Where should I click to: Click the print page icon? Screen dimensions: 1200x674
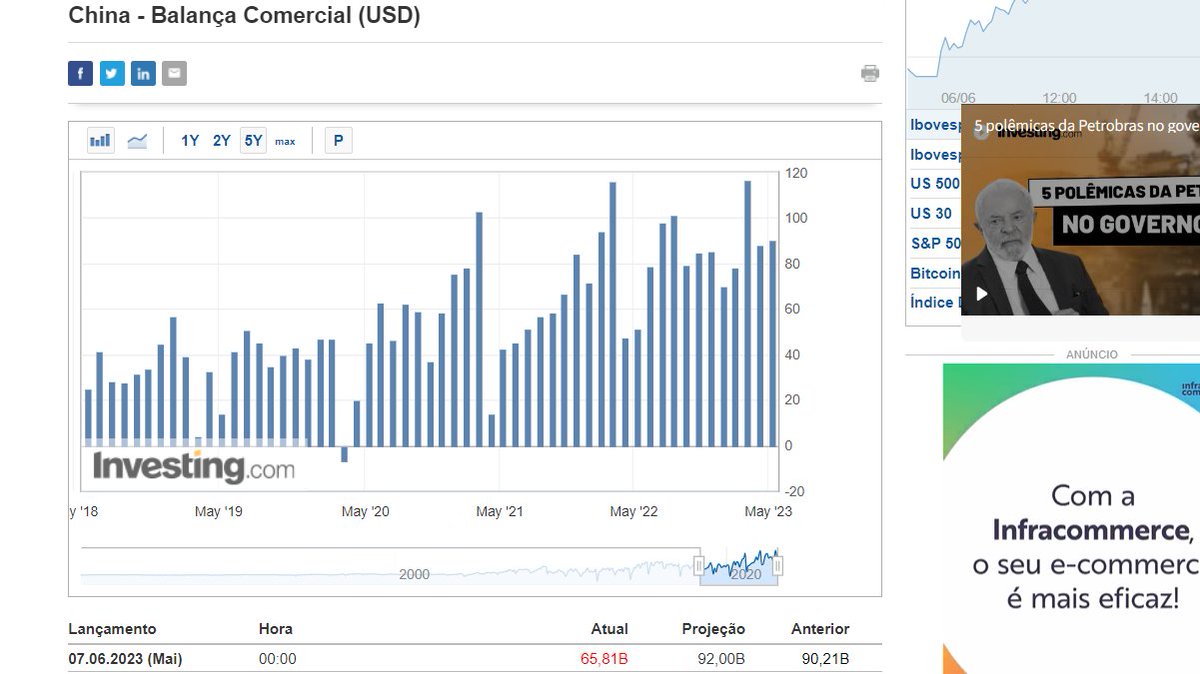point(870,73)
